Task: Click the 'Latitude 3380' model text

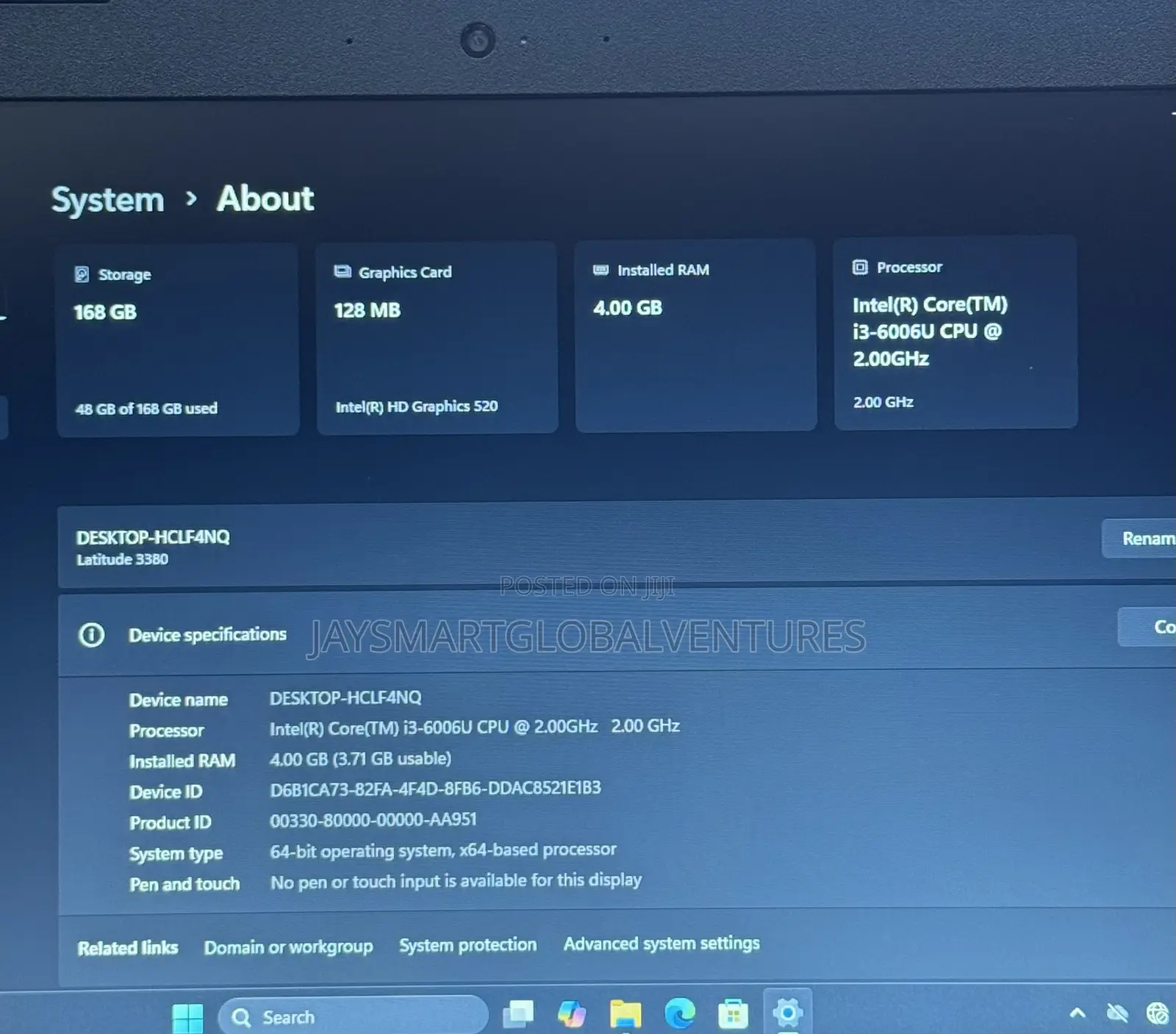Action: pyautogui.click(x=122, y=559)
